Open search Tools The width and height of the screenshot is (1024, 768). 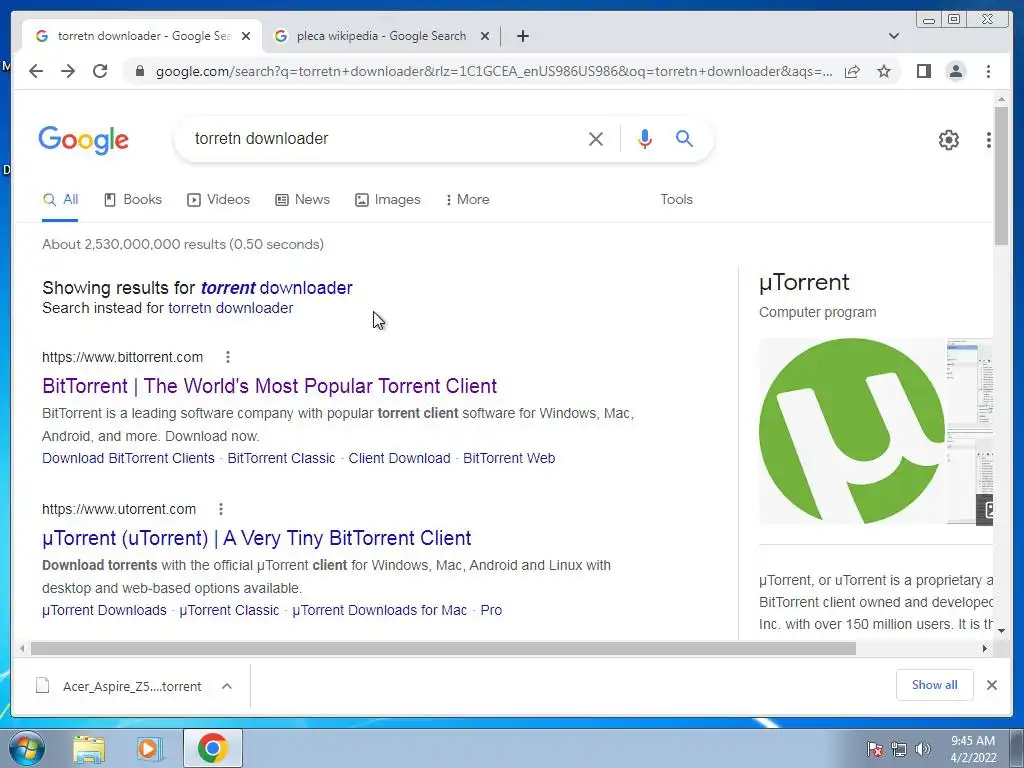coord(676,200)
